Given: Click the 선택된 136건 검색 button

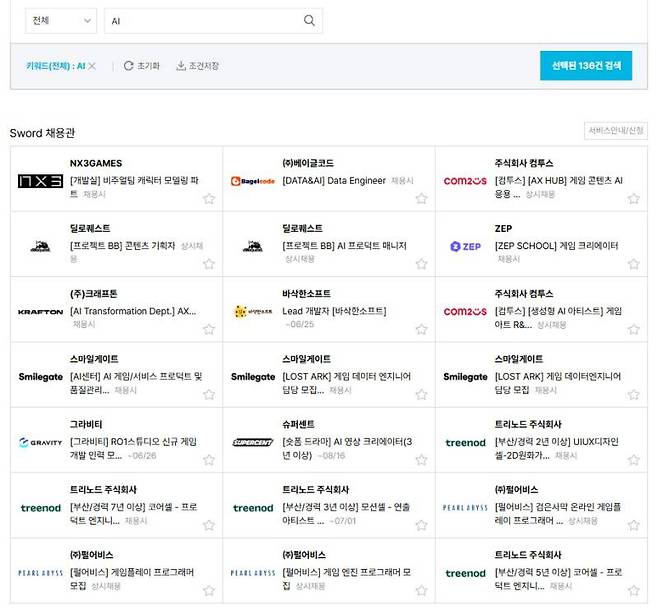Looking at the screenshot, I should pyautogui.click(x=586, y=65).
